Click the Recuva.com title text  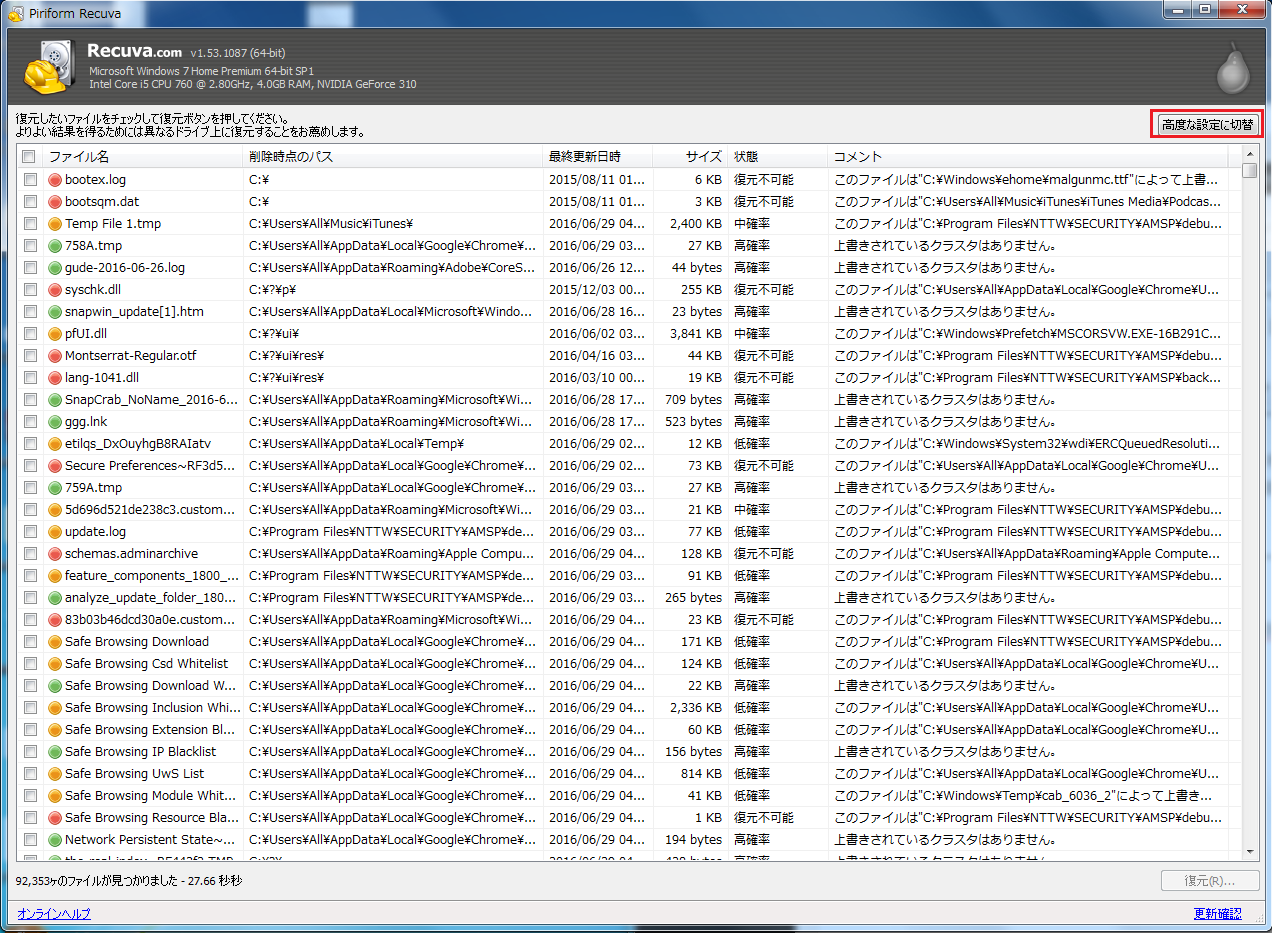click(x=133, y=51)
